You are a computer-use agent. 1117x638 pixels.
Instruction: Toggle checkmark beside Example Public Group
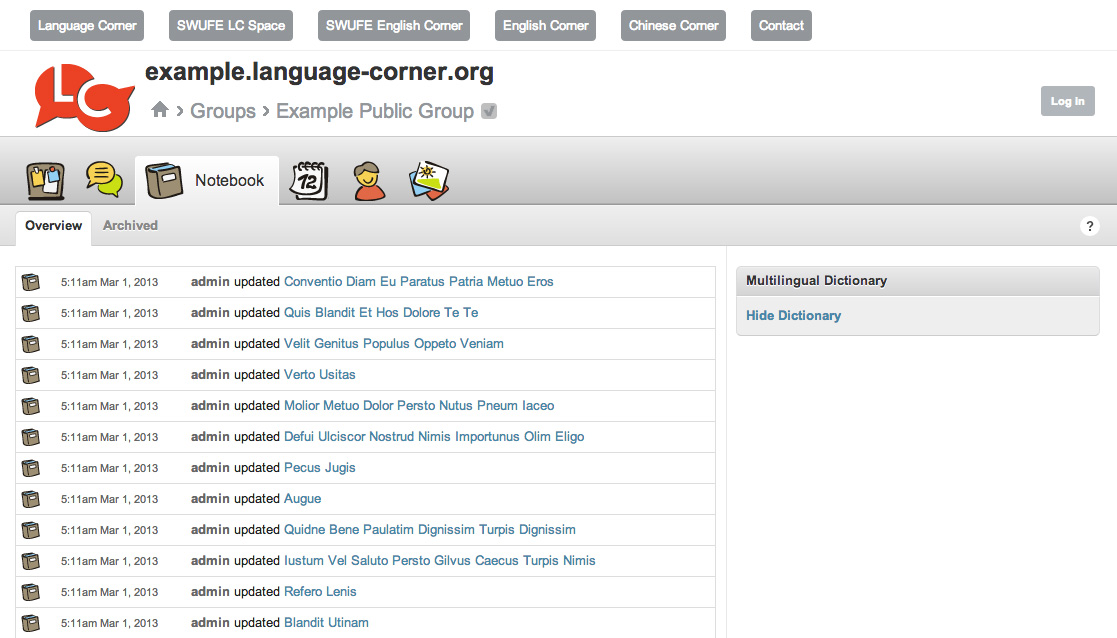489,111
